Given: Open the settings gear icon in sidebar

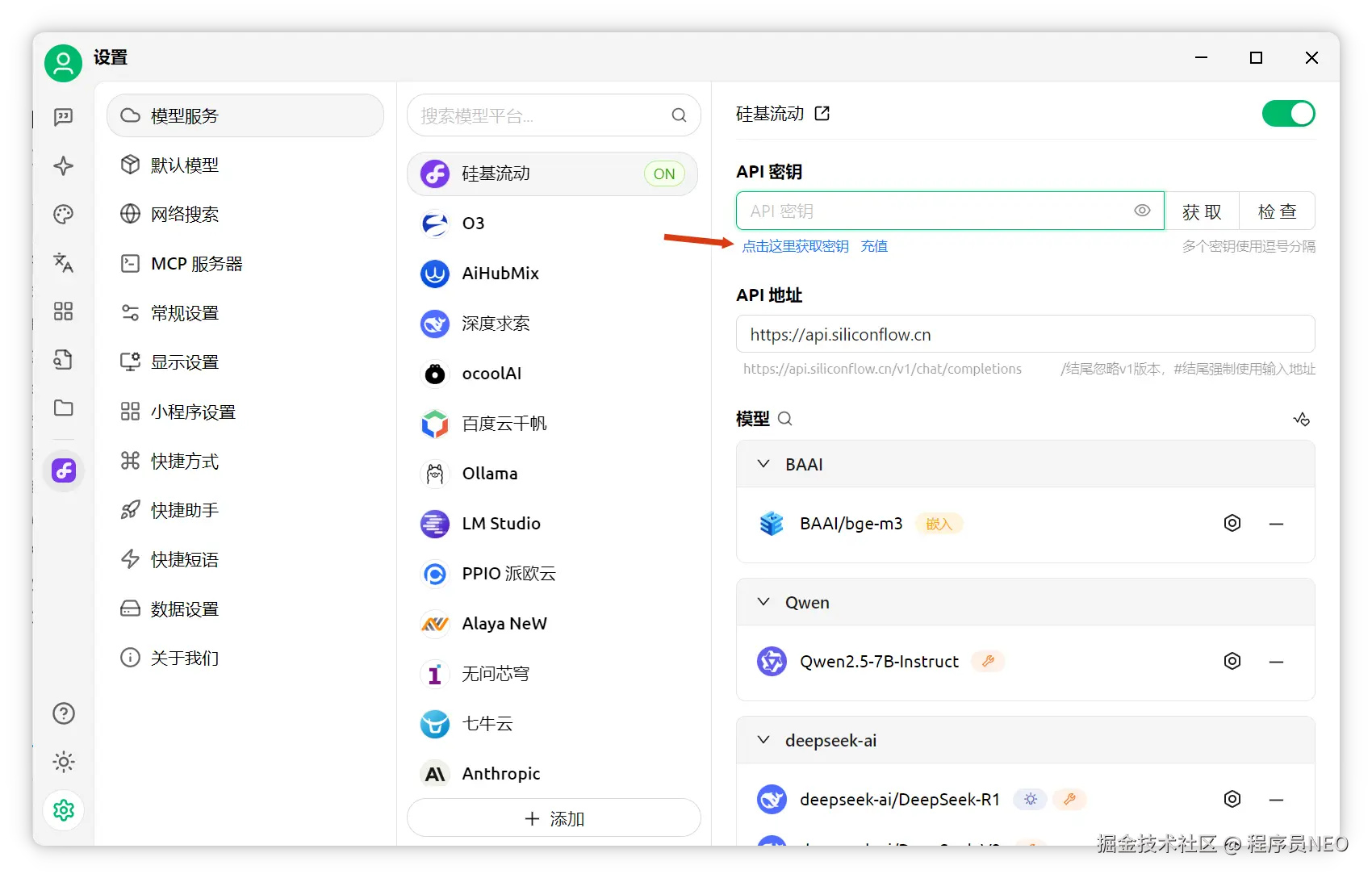Looking at the screenshot, I should pyautogui.click(x=64, y=810).
